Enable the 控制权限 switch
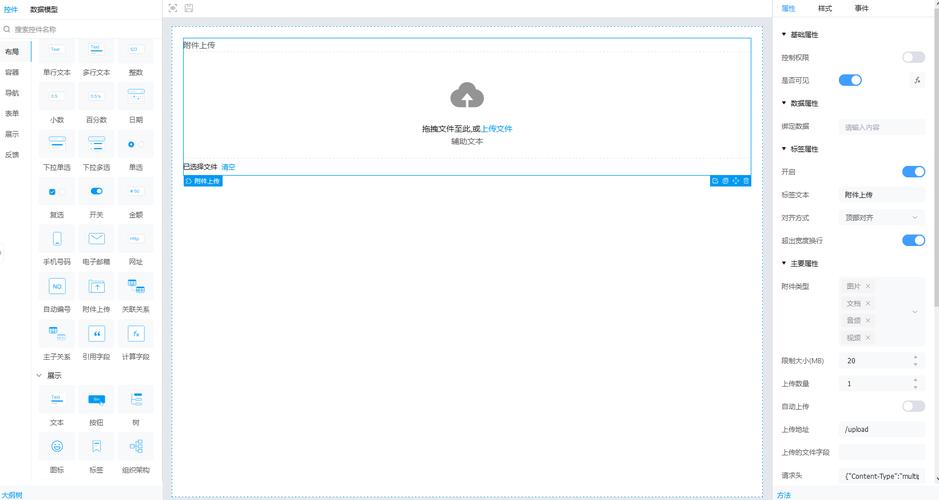Screen dimensions: 939x500 point(913,58)
